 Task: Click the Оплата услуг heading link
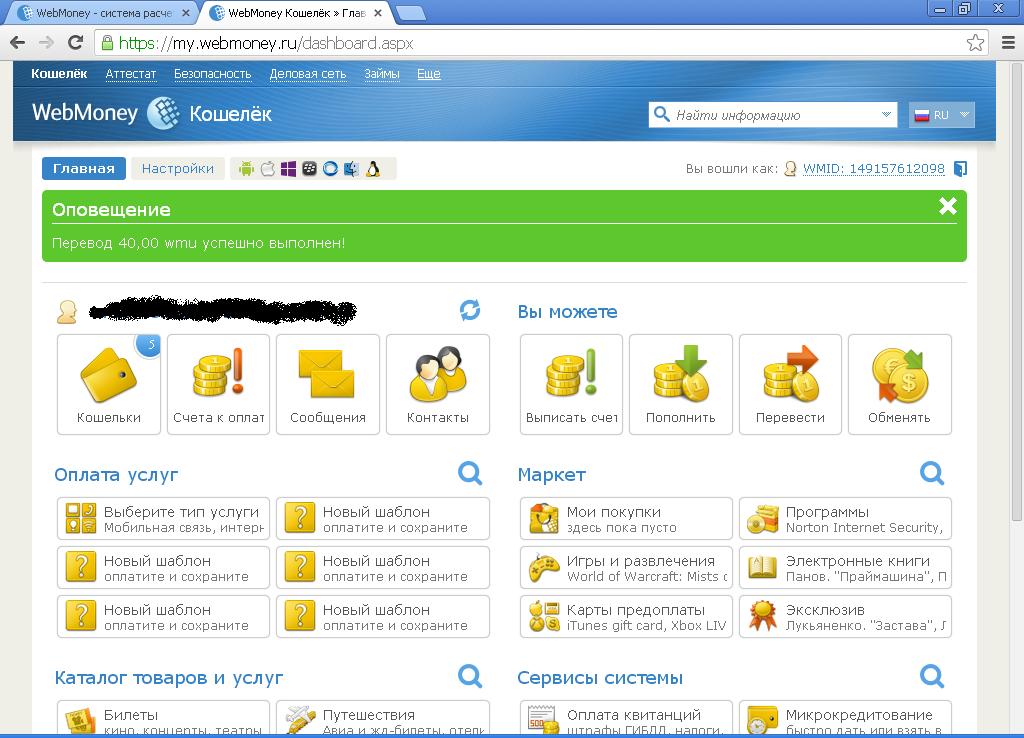pos(116,475)
